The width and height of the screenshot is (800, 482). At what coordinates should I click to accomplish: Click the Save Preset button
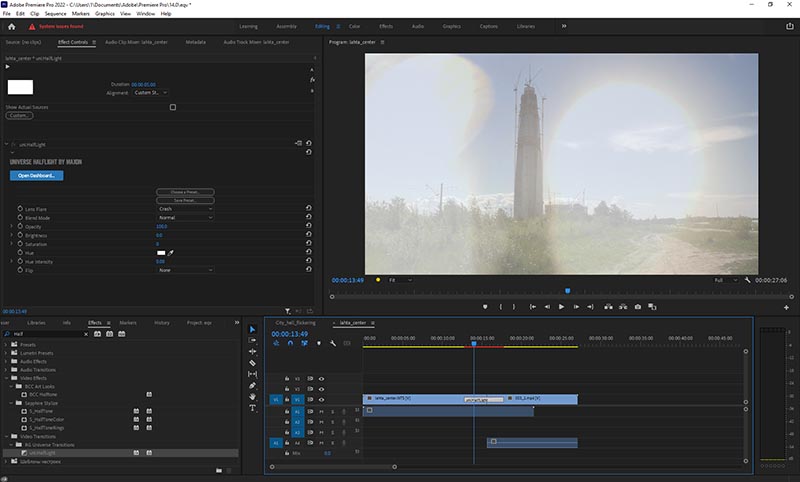click(185, 200)
